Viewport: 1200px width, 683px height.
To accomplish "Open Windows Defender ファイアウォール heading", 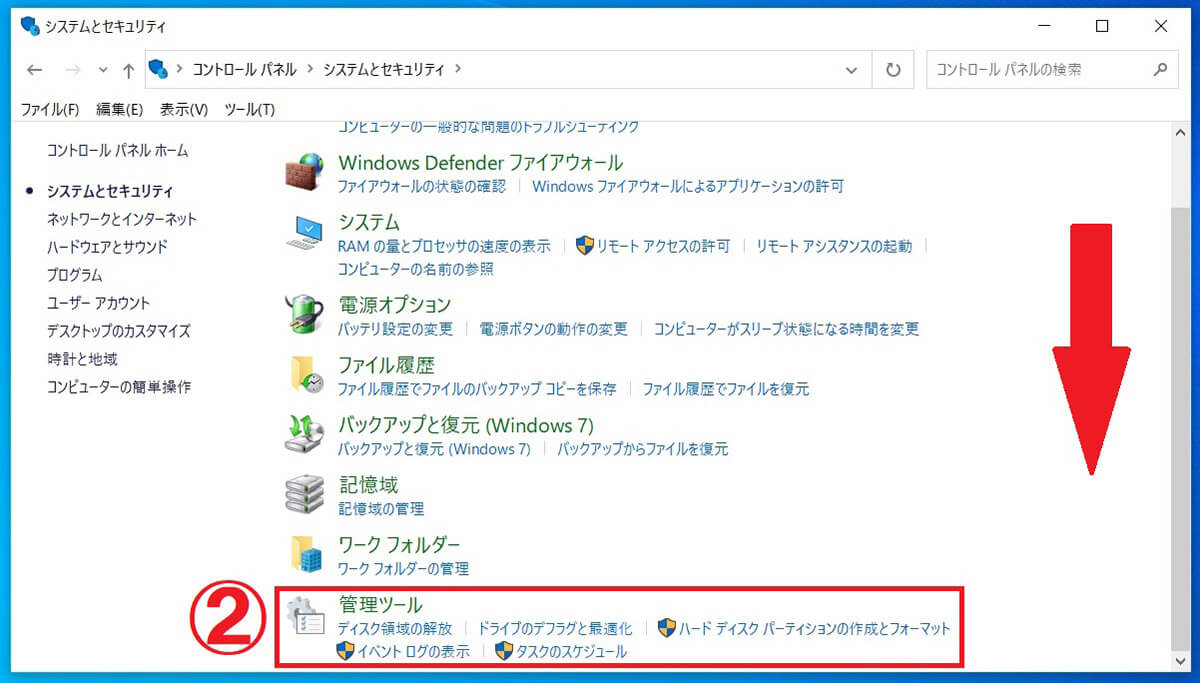I will coord(481,162).
